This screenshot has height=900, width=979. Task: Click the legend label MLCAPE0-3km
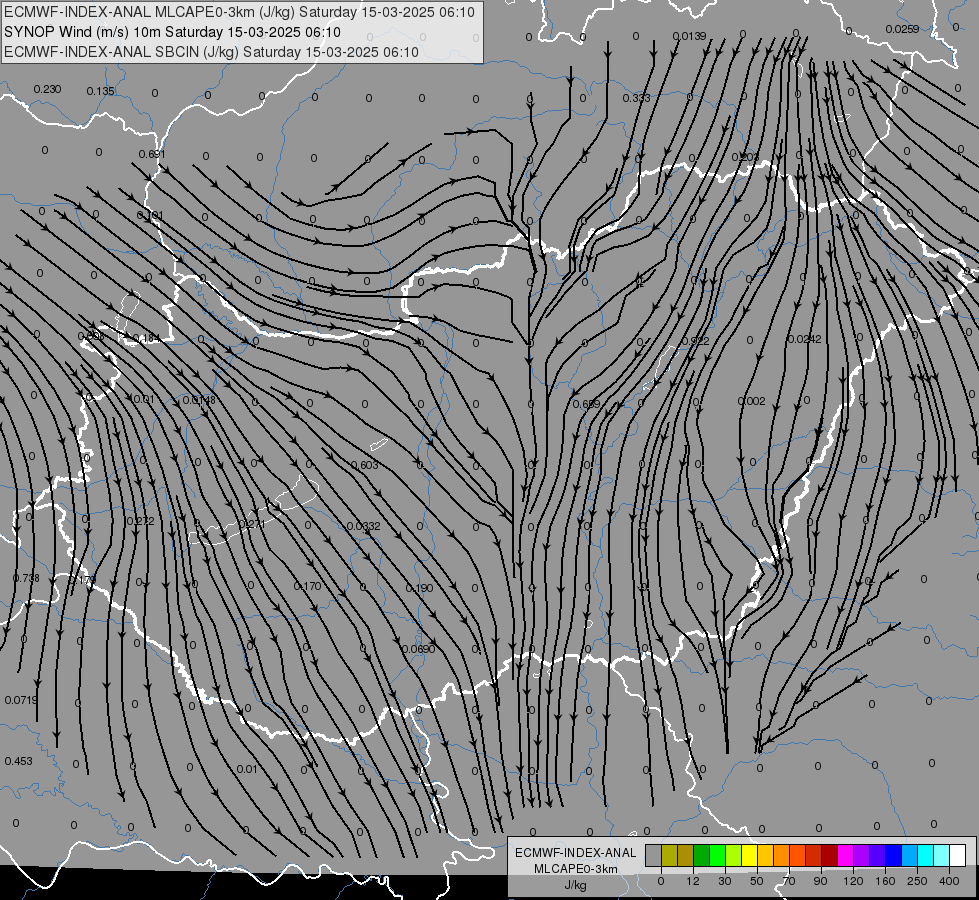(x=576, y=869)
